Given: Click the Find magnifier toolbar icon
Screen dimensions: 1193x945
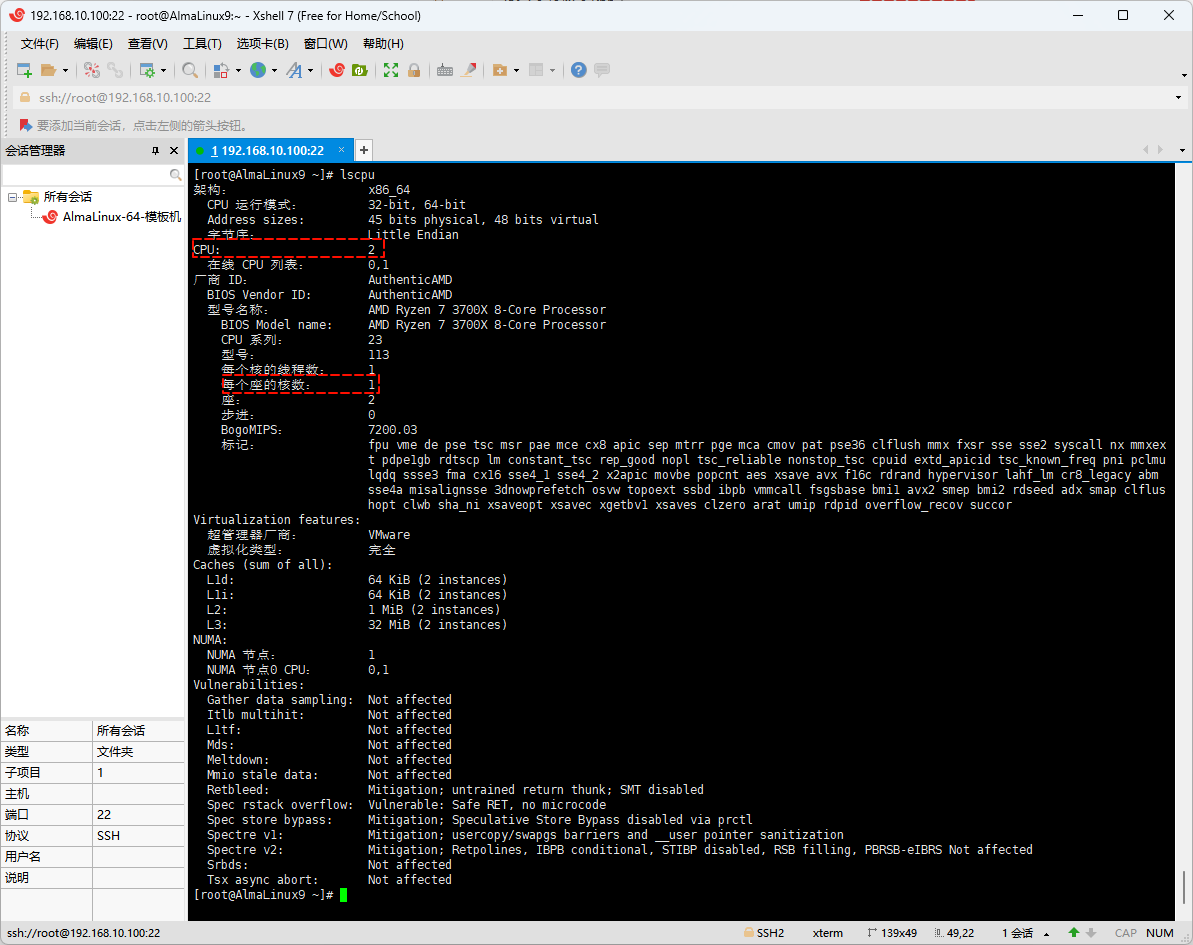Looking at the screenshot, I should click(x=189, y=70).
